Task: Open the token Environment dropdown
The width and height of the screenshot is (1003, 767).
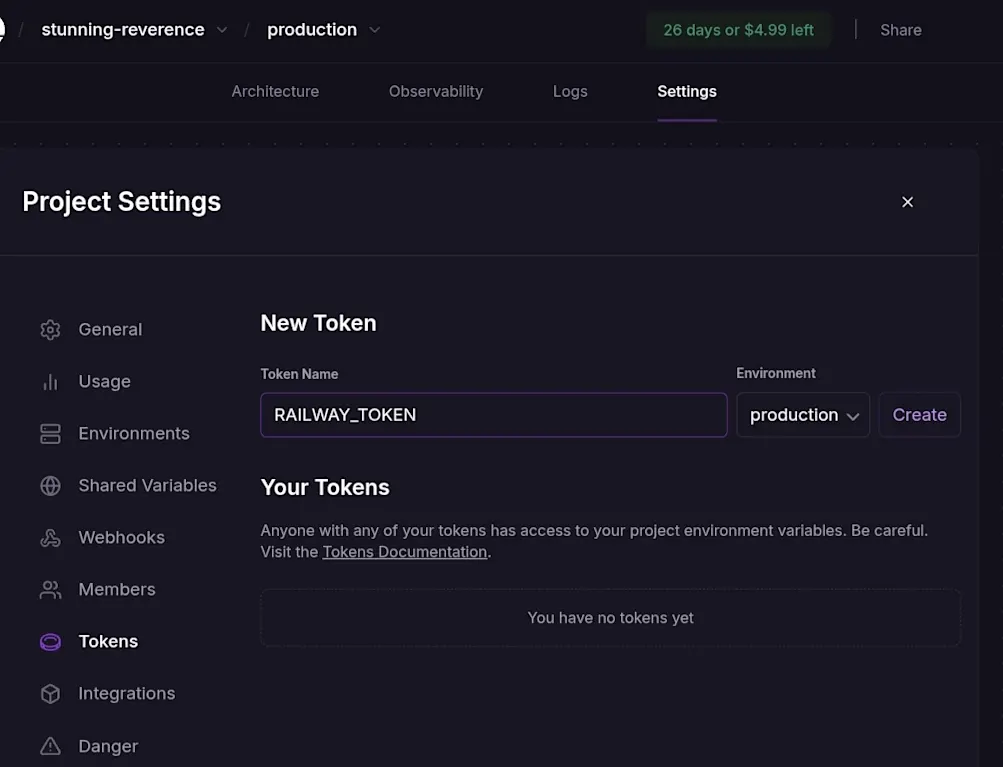Action: click(x=803, y=415)
